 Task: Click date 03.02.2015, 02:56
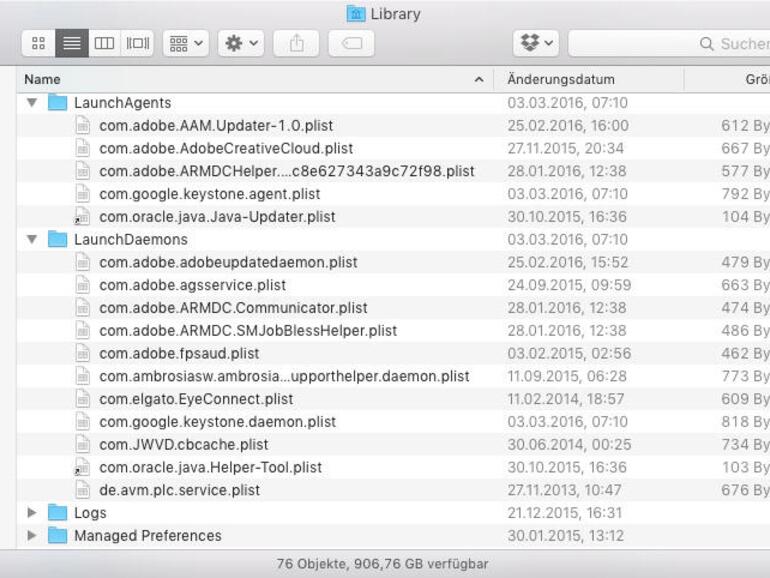pyautogui.click(x=570, y=353)
